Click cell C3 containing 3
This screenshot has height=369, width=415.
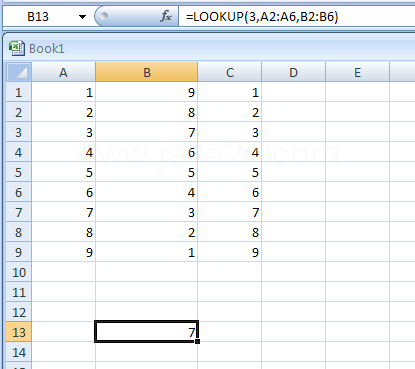[x=230, y=132]
